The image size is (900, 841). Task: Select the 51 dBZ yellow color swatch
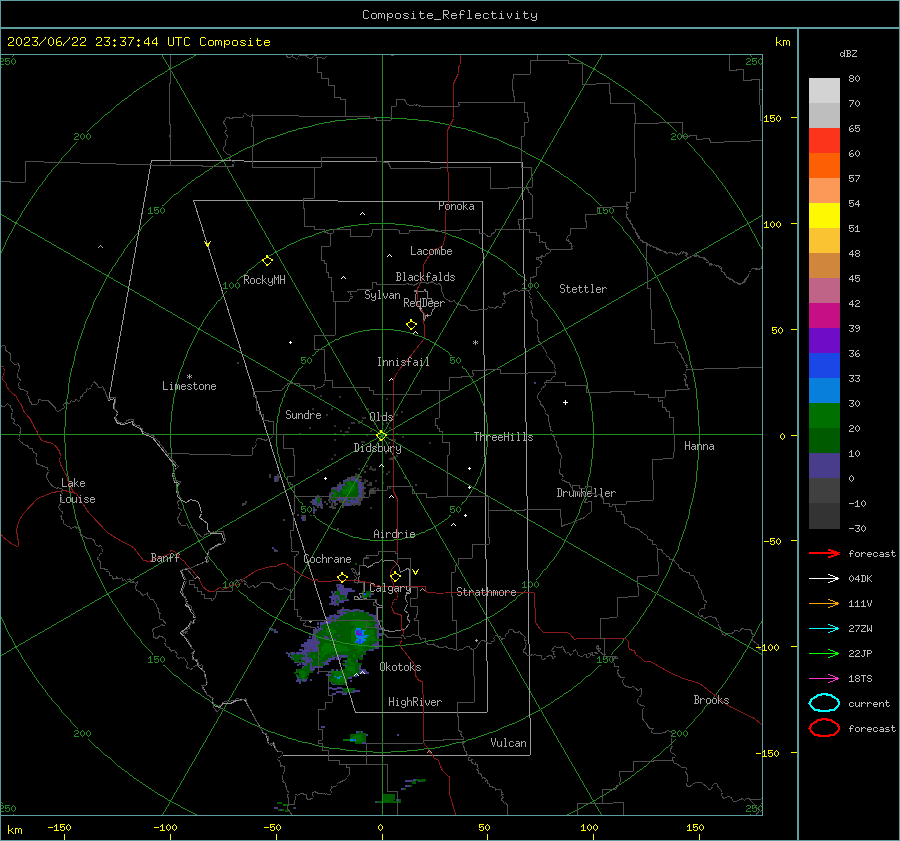pos(824,216)
